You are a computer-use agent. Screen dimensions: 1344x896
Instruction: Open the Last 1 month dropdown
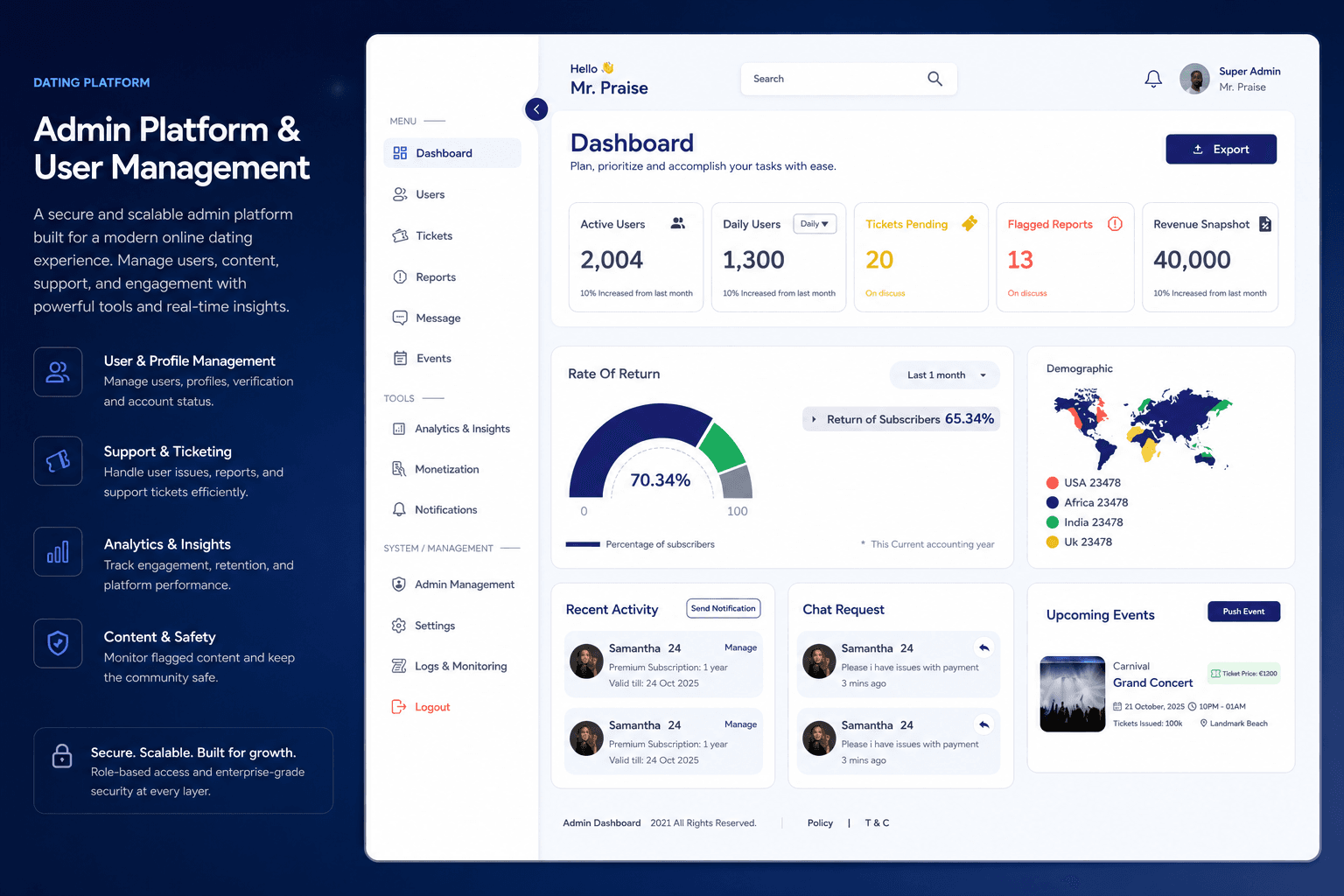tap(945, 375)
